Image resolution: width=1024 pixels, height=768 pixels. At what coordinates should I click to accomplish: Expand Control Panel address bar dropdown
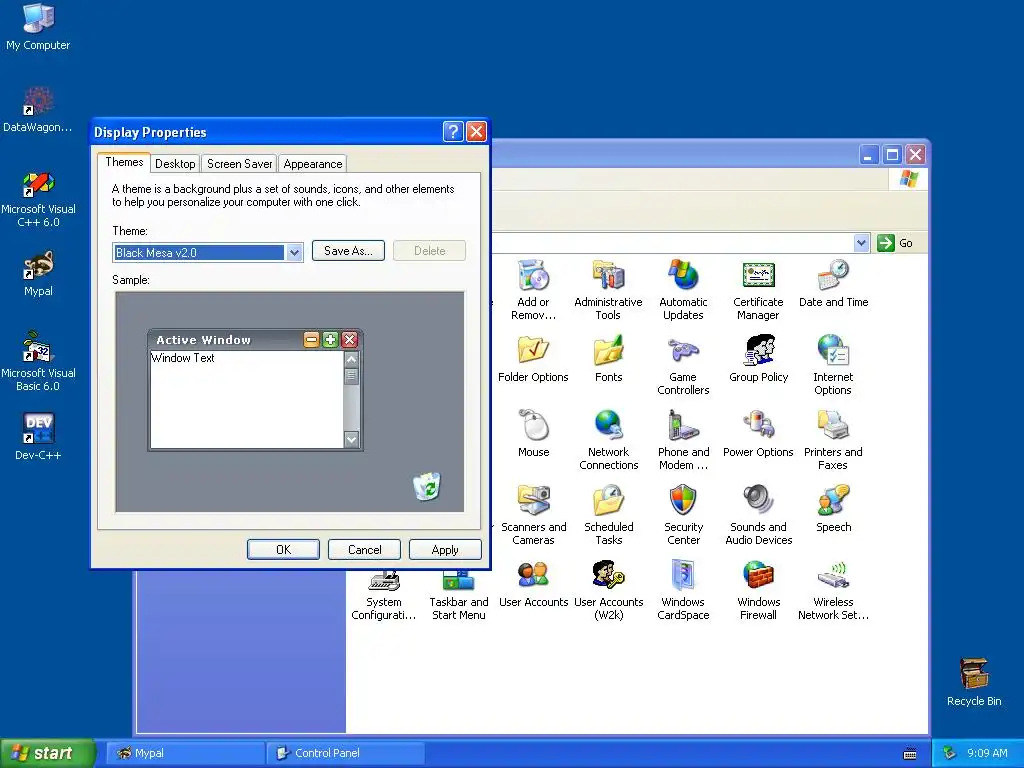tap(861, 243)
